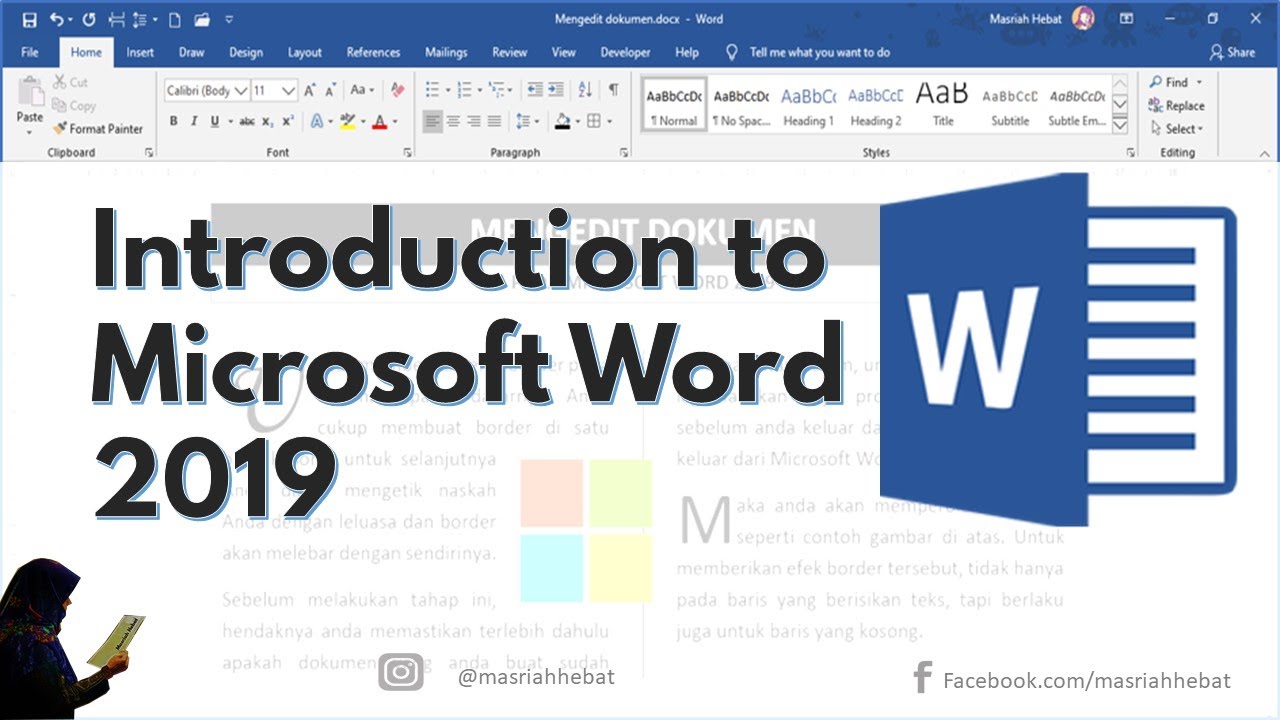Screen dimensions: 1280x720
Task: Insert a bulleted list
Action: [431, 90]
